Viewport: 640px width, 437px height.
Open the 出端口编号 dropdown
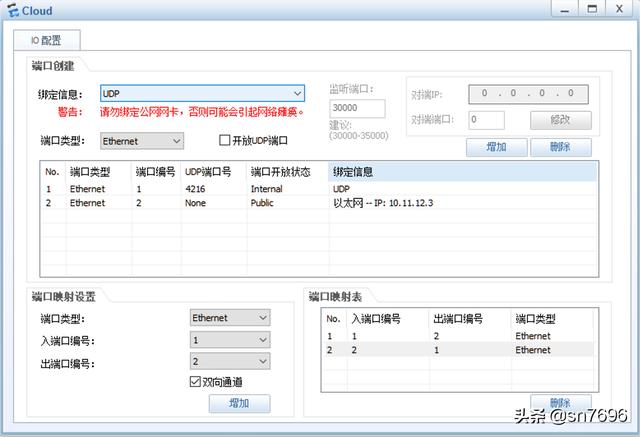[230, 362]
